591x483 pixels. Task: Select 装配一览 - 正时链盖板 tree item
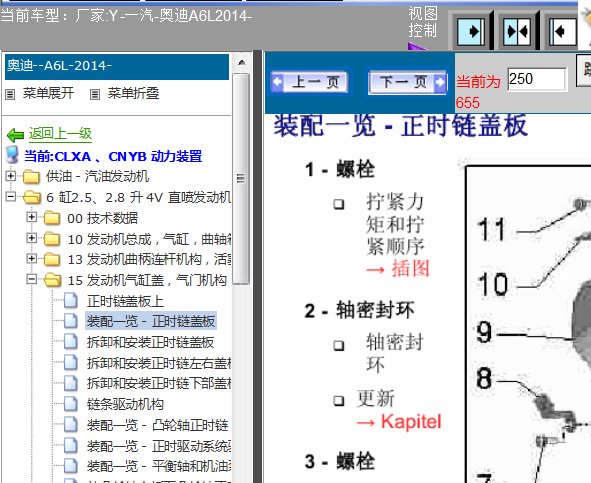click(151, 321)
